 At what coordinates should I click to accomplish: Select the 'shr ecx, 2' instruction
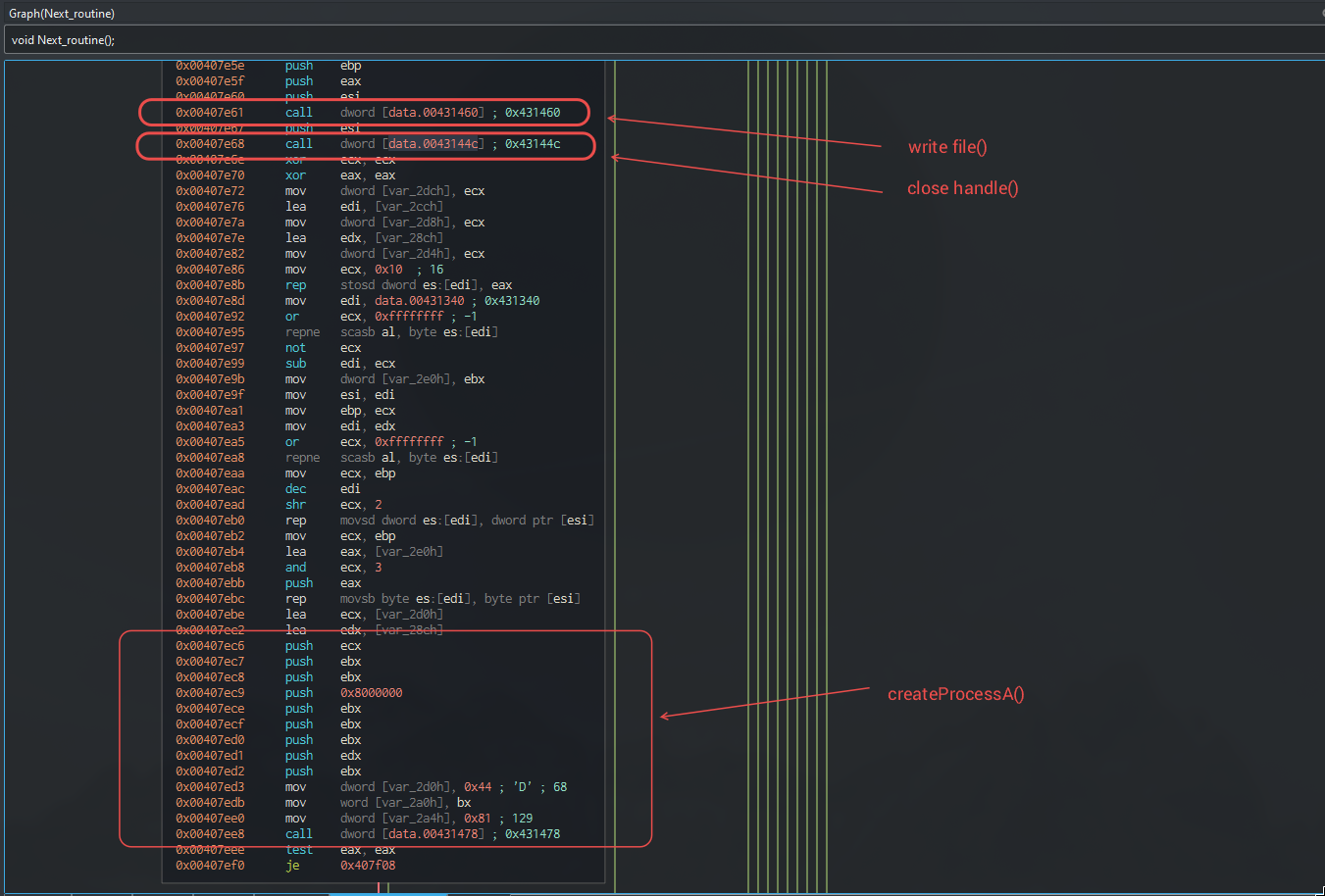coord(333,505)
